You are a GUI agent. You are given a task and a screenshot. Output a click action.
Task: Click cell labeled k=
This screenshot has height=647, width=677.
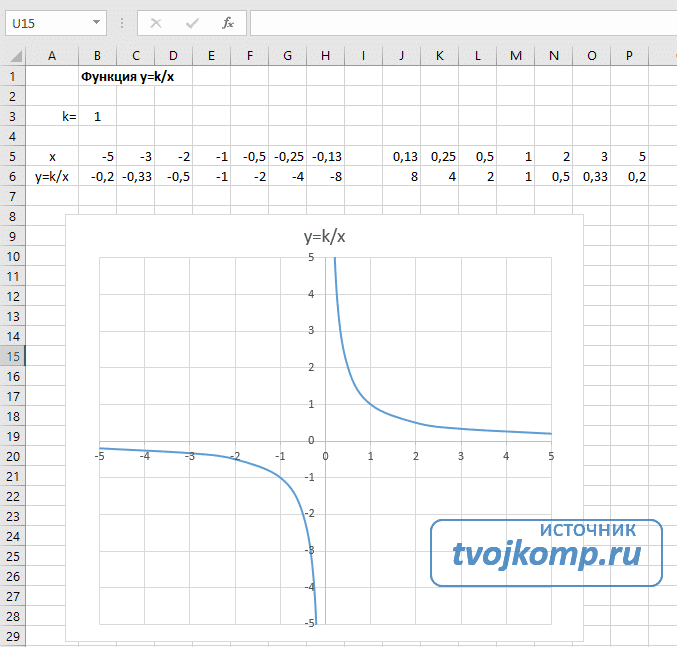[52, 117]
